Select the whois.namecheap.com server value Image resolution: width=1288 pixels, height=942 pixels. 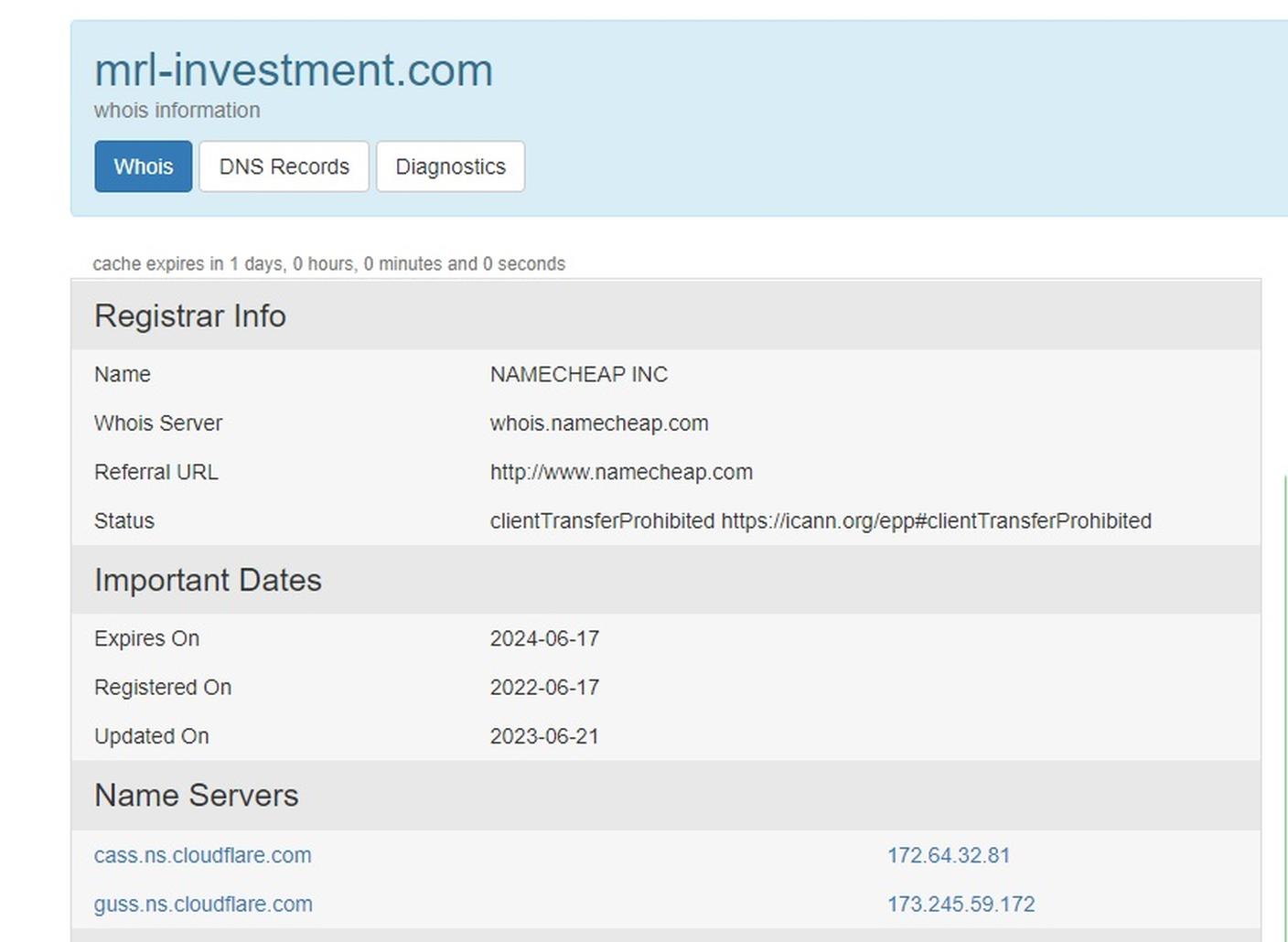click(599, 423)
